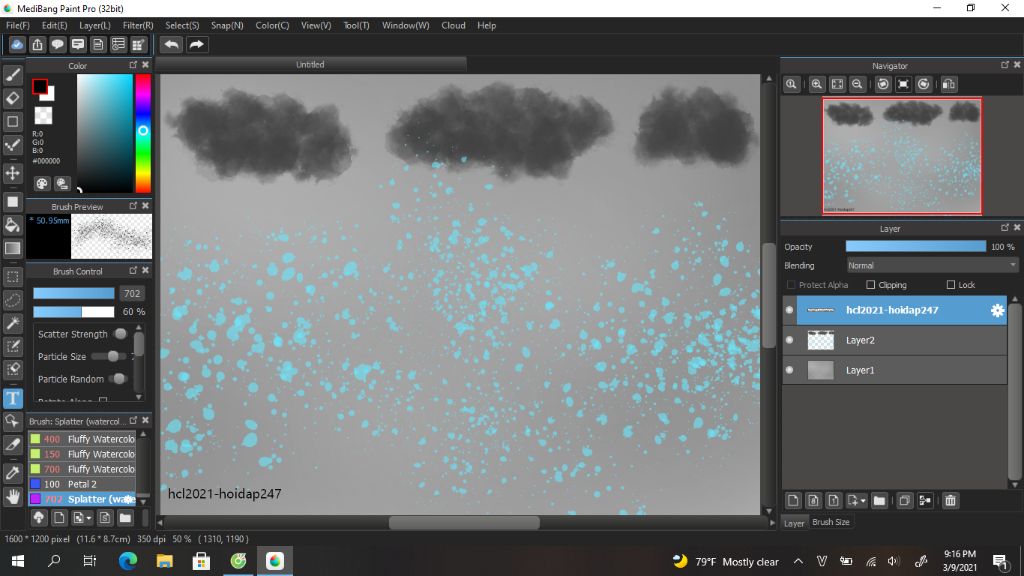This screenshot has height=576, width=1024.
Task: Select the Brush tool in left toolbar
Action: 12,75
